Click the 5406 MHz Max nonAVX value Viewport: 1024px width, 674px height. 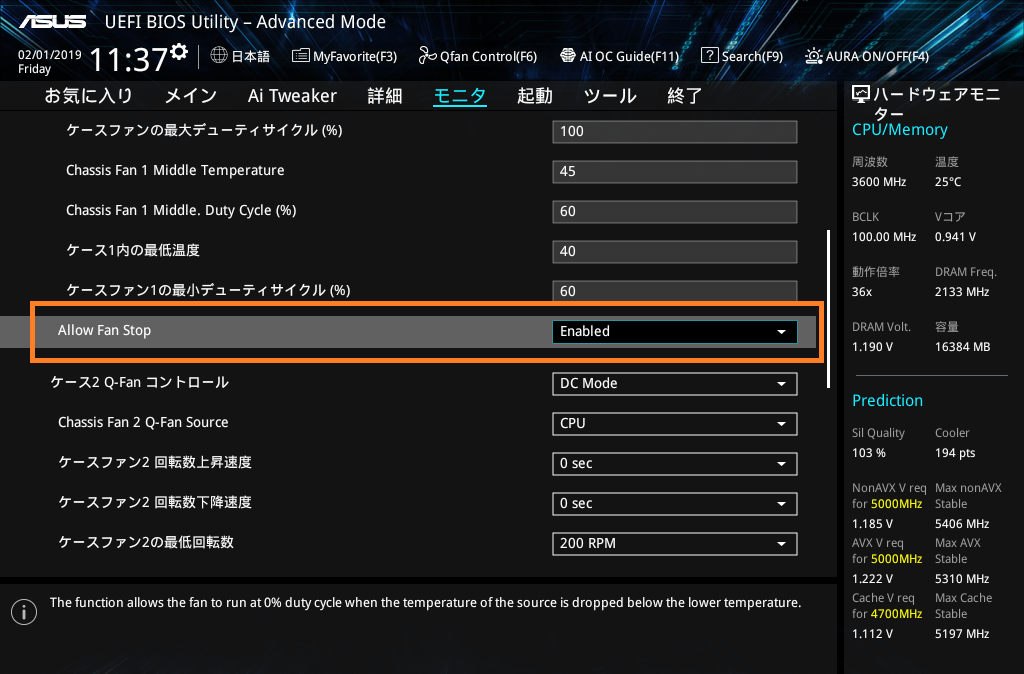click(x=962, y=524)
